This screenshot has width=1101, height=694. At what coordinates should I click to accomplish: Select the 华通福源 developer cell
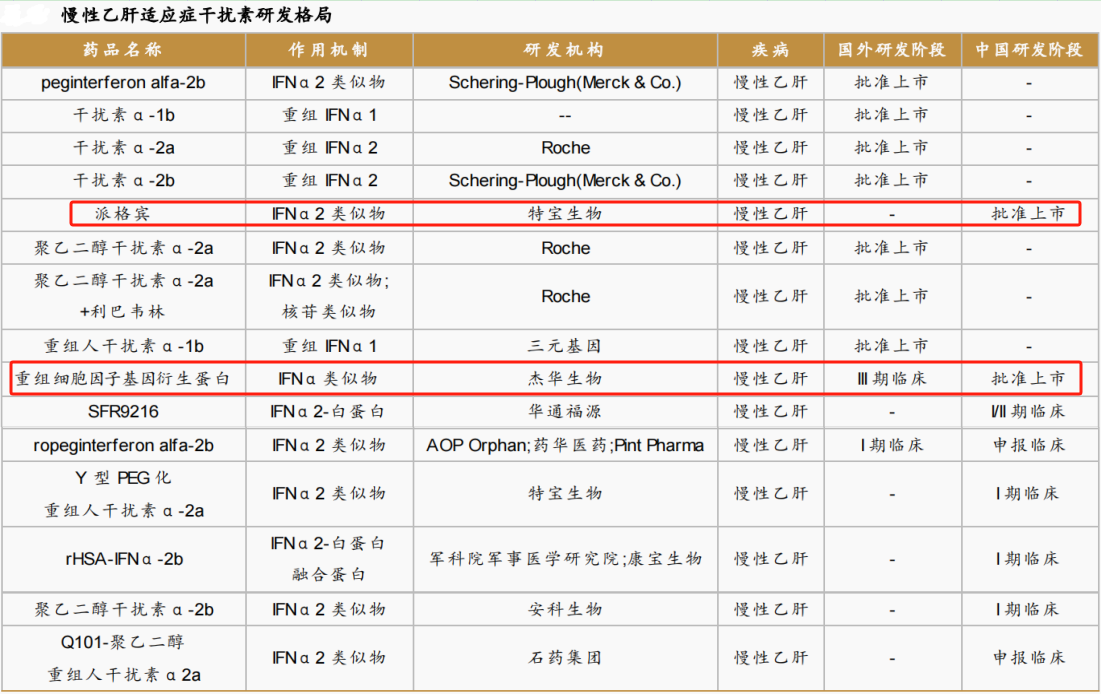[565, 412]
